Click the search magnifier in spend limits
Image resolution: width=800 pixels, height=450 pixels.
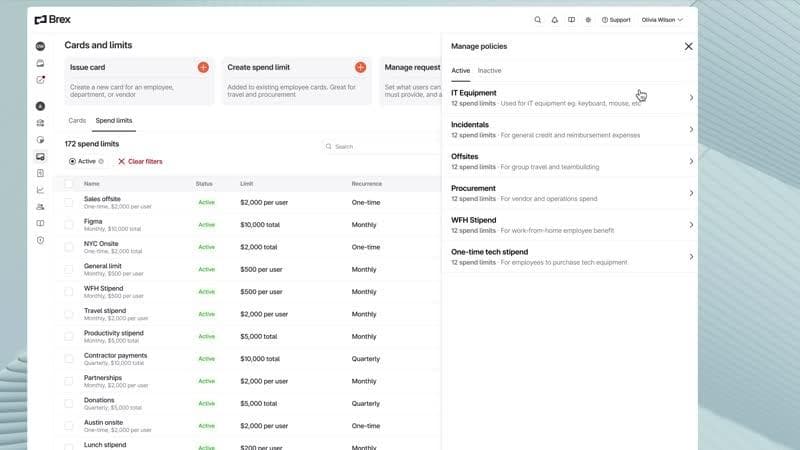coord(329,146)
